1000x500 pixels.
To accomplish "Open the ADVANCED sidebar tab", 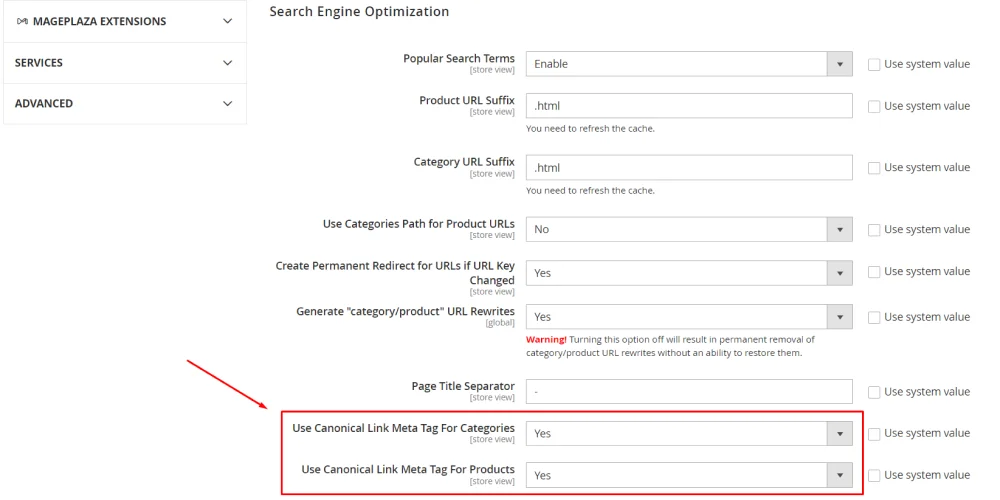I will 125,103.
